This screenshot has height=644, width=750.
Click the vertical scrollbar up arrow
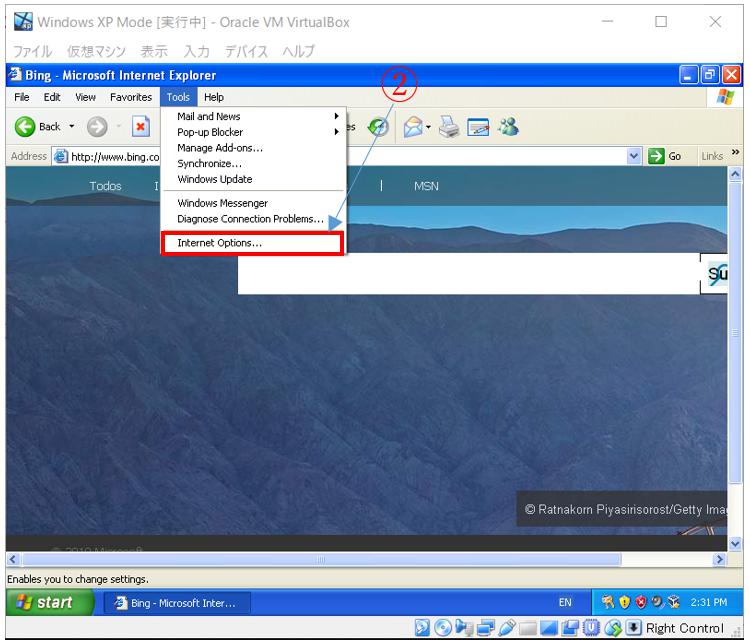pos(735,174)
